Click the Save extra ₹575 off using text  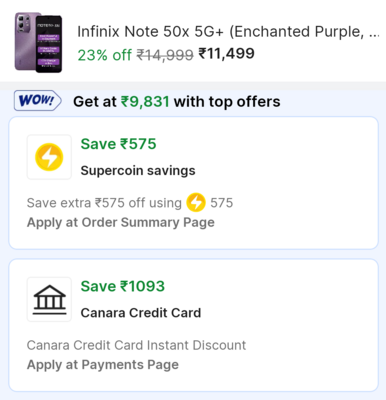point(104,203)
